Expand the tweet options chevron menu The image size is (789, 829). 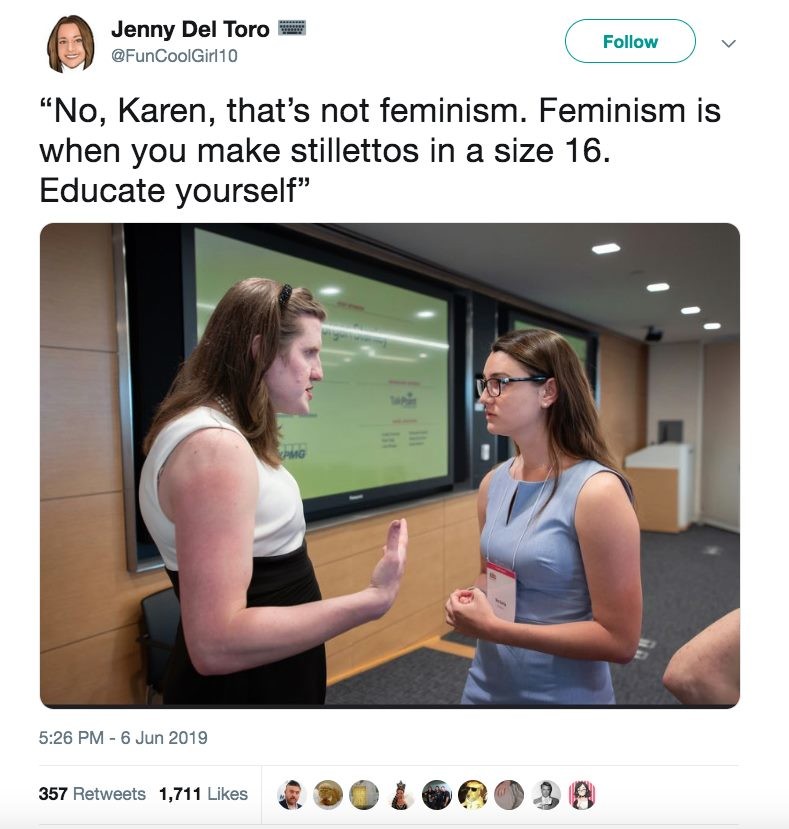[x=729, y=43]
